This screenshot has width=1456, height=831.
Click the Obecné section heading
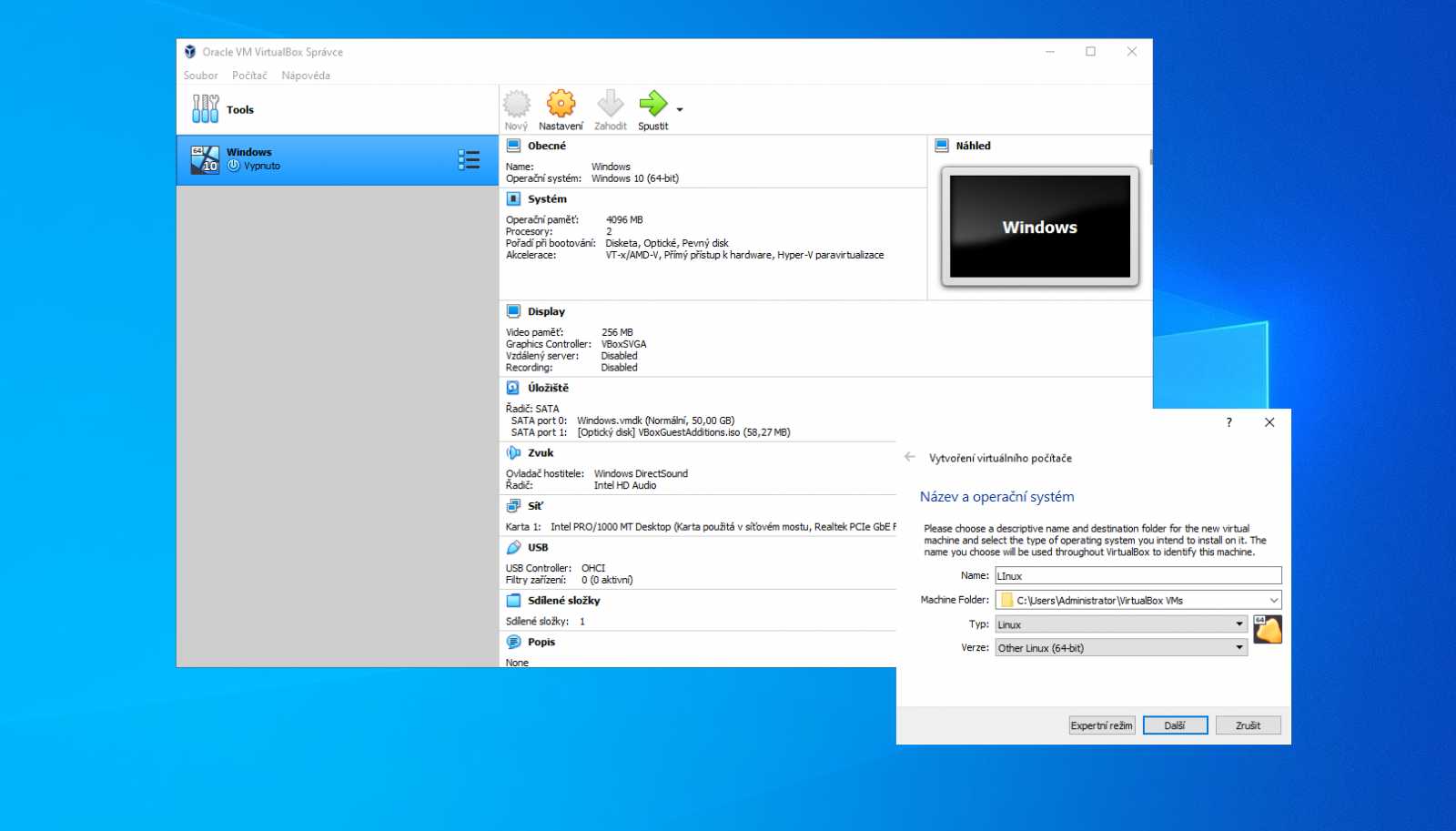(547, 146)
